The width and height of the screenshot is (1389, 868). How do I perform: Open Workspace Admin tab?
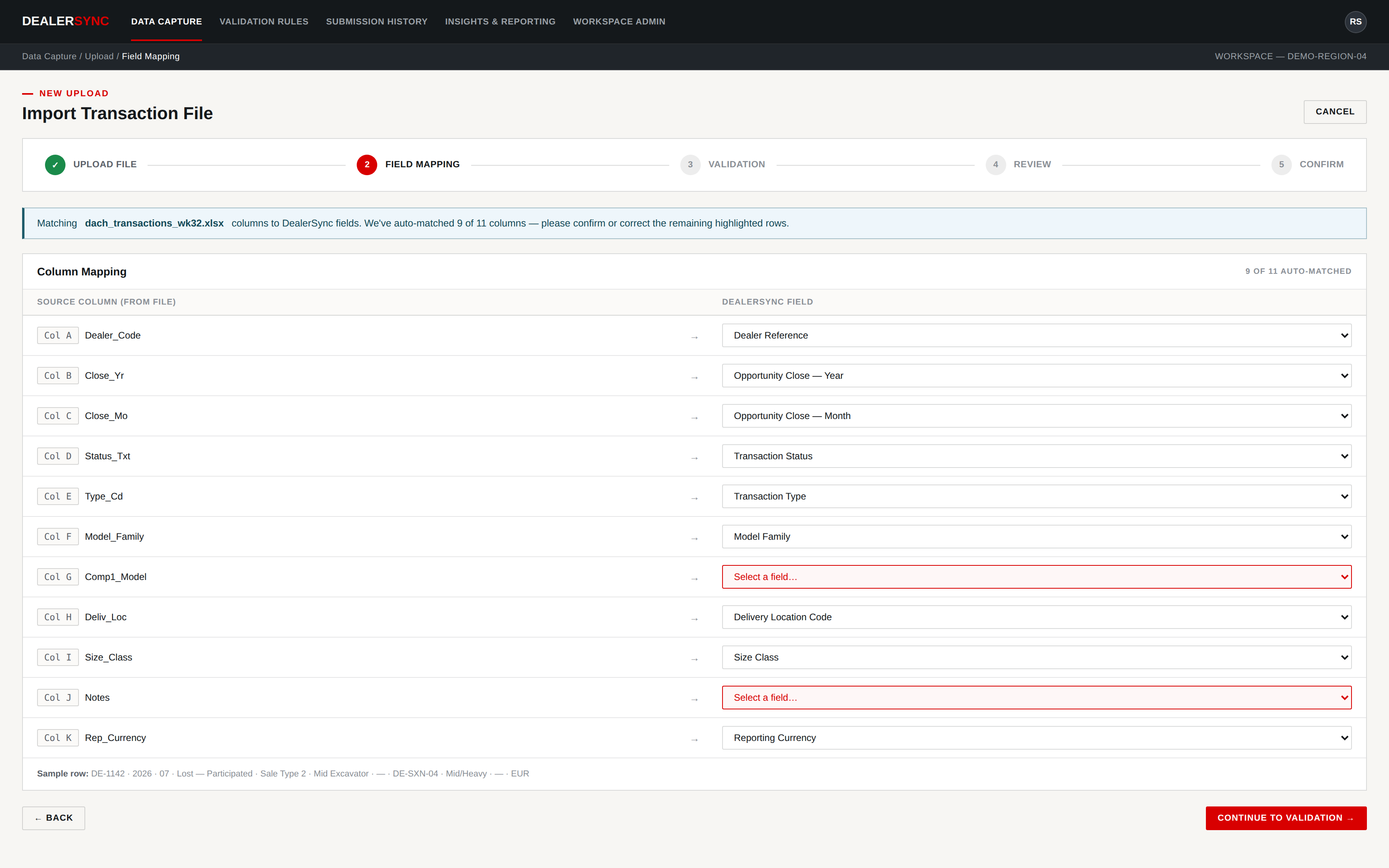619,22
